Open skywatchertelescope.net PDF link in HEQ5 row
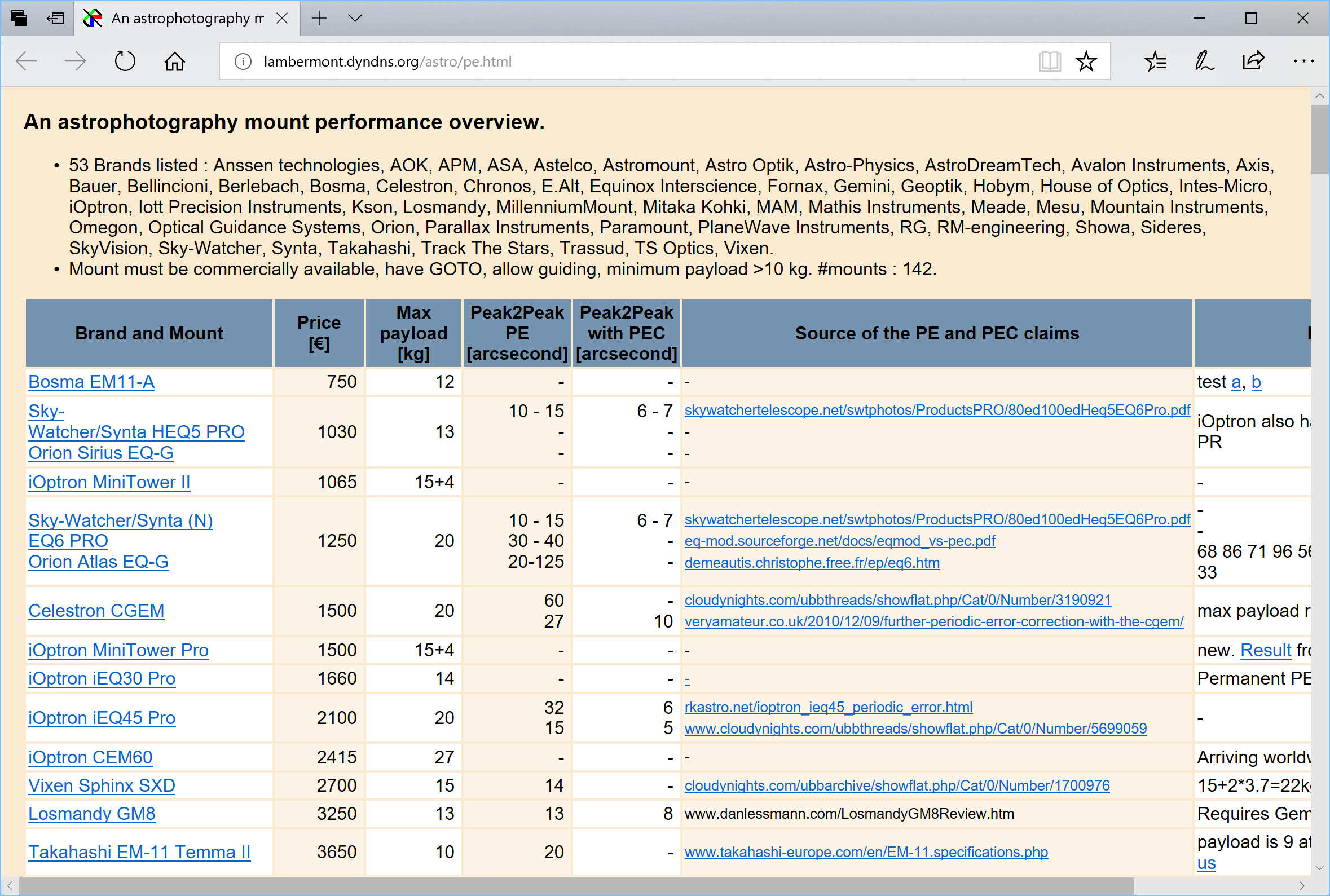 [x=937, y=411]
